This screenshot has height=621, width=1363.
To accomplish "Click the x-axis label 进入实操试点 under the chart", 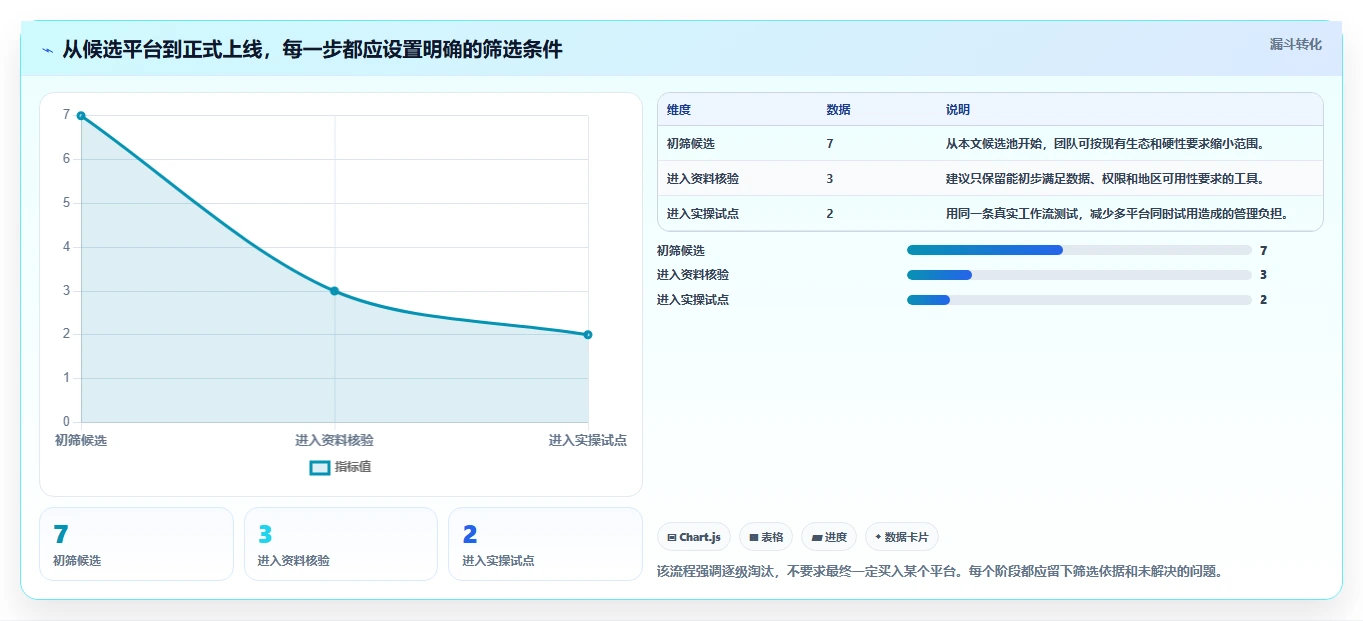I will click(588, 440).
